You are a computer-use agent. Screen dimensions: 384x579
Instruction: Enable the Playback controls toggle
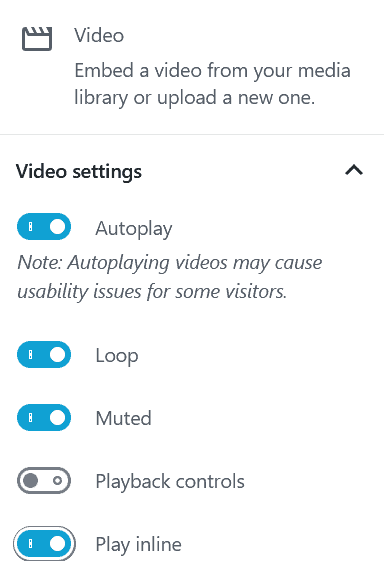[44, 481]
